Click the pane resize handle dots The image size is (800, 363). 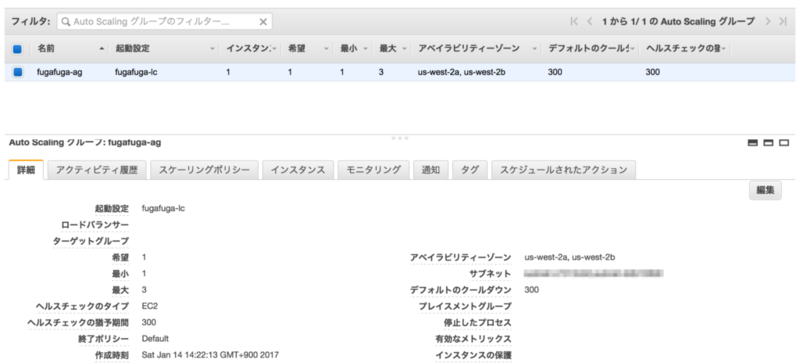click(399, 138)
